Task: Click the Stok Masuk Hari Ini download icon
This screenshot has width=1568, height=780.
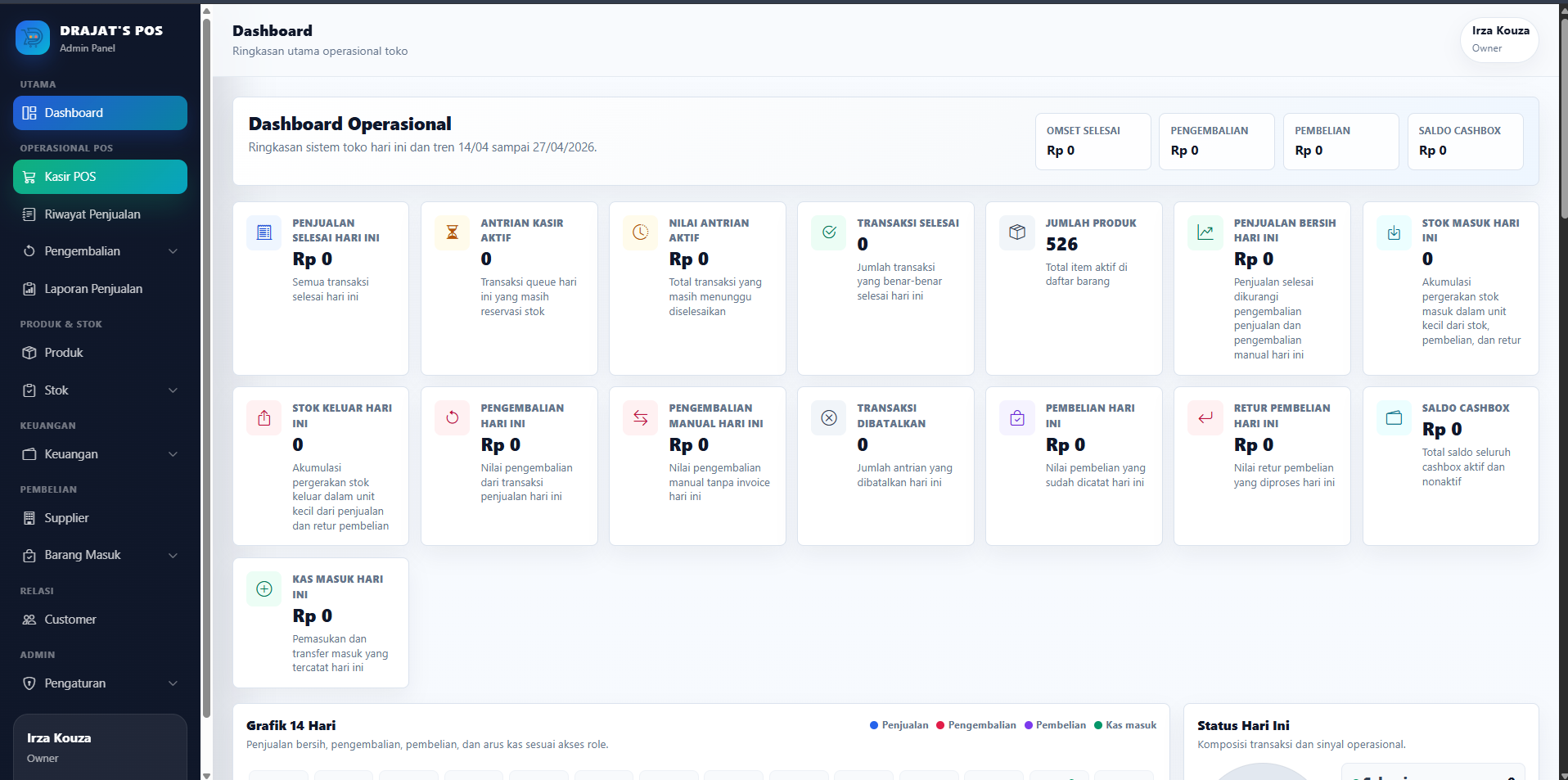Action: pyautogui.click(x=1394, y=232)
